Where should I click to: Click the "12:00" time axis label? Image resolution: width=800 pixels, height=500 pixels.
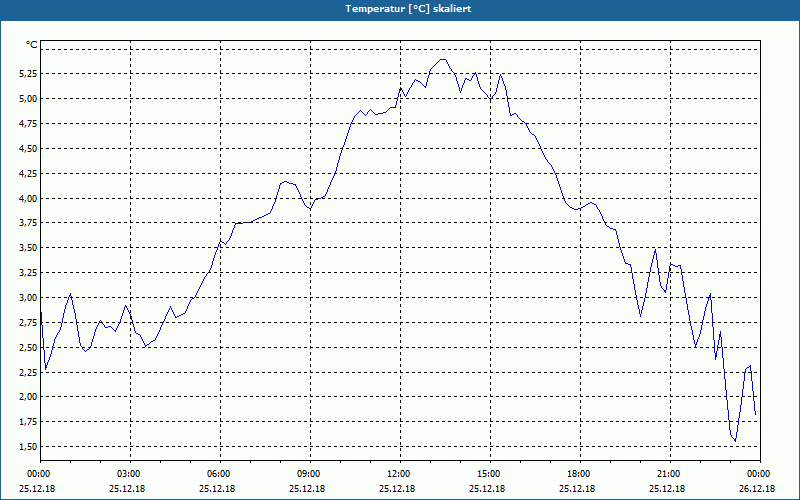pyautogui.click(x=400, y=474)
